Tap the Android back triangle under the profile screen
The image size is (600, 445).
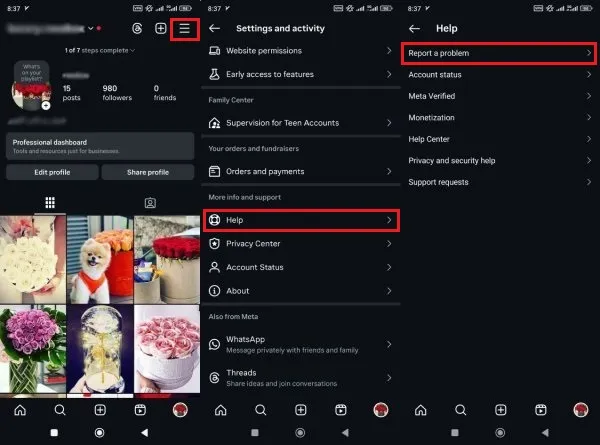(144, 433)
